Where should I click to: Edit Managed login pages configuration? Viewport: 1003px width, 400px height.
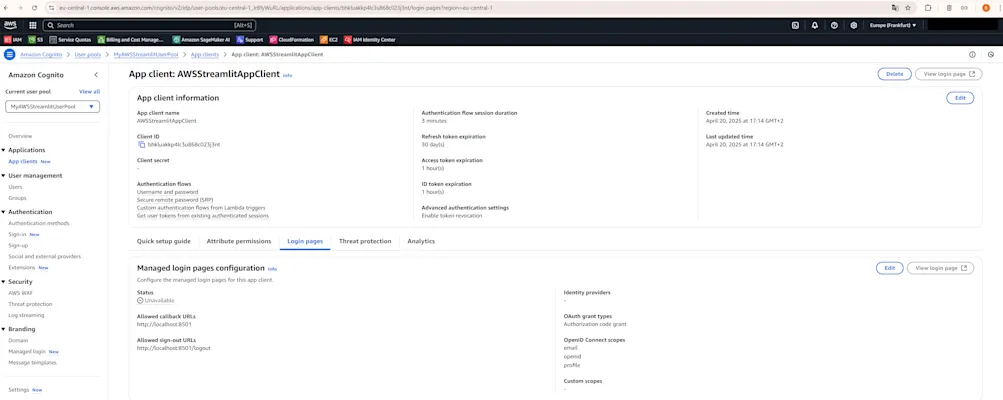[x=890, y=268]
